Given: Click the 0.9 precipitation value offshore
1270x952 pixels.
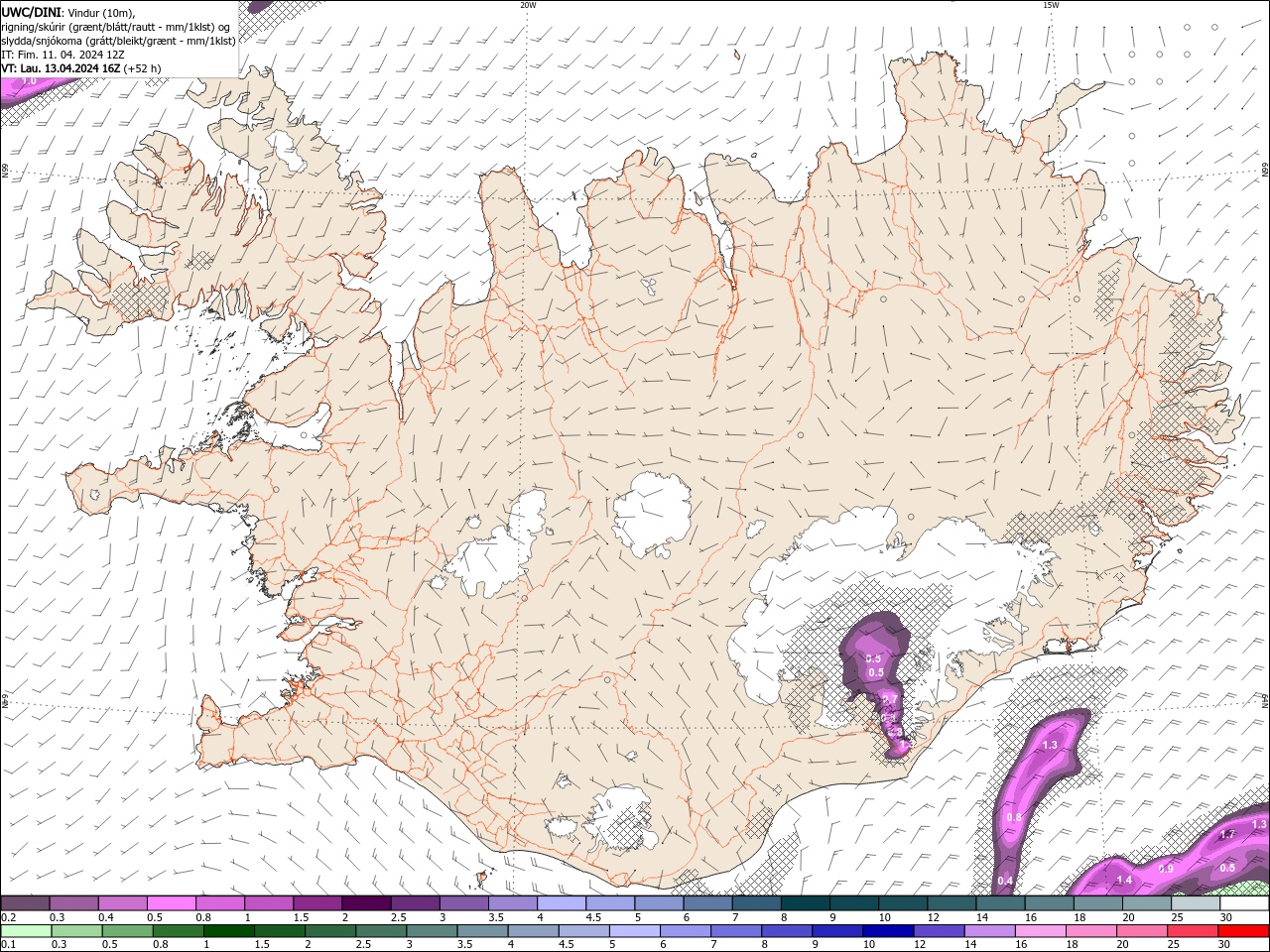Looking at the screenshot, I should pos(1166,869).
